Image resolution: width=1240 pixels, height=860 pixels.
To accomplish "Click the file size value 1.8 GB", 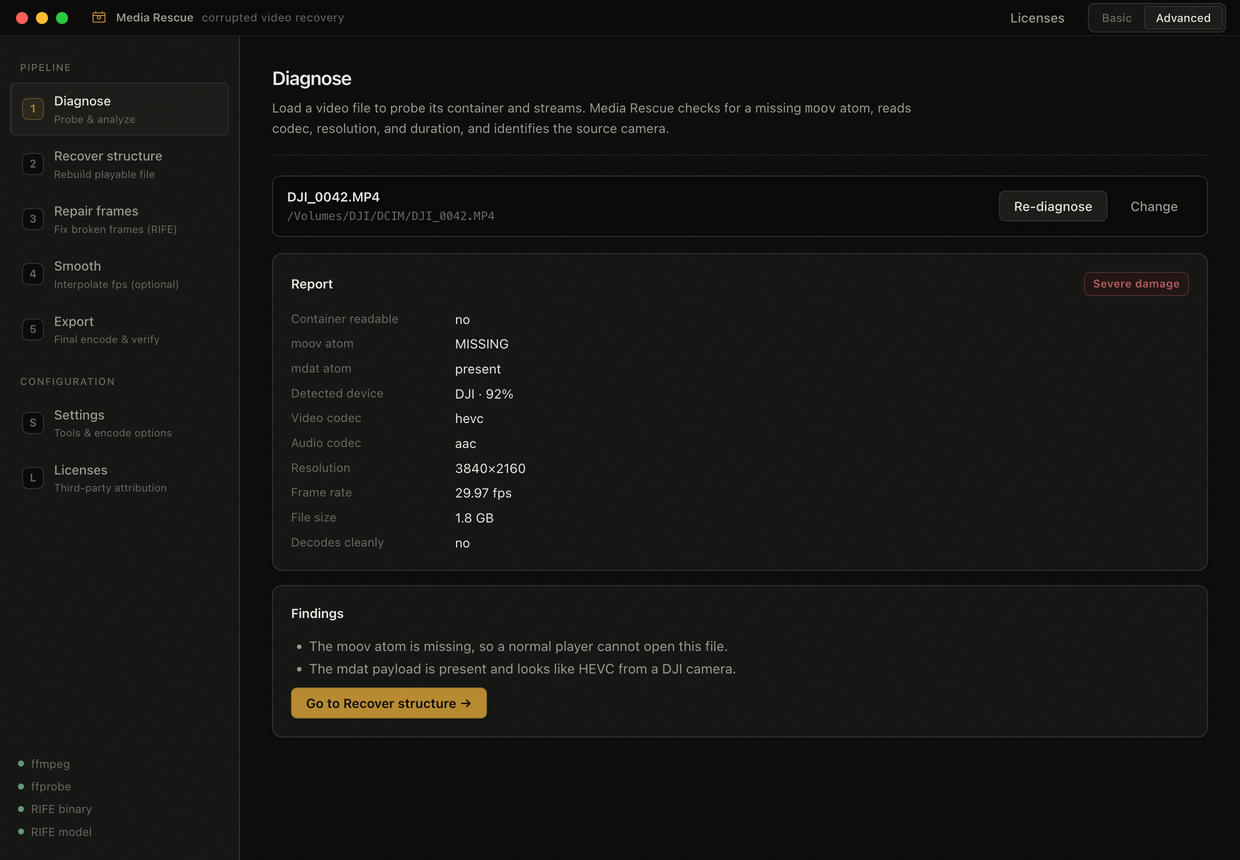I will click(x=474, y=518).
